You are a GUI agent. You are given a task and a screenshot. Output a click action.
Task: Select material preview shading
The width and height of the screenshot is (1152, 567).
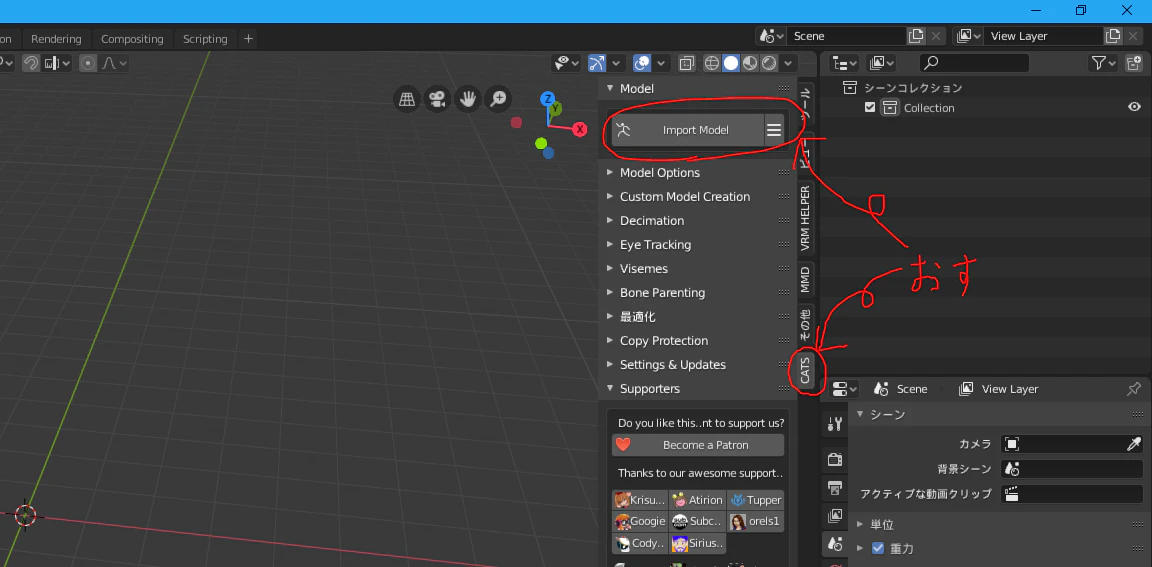749,63
